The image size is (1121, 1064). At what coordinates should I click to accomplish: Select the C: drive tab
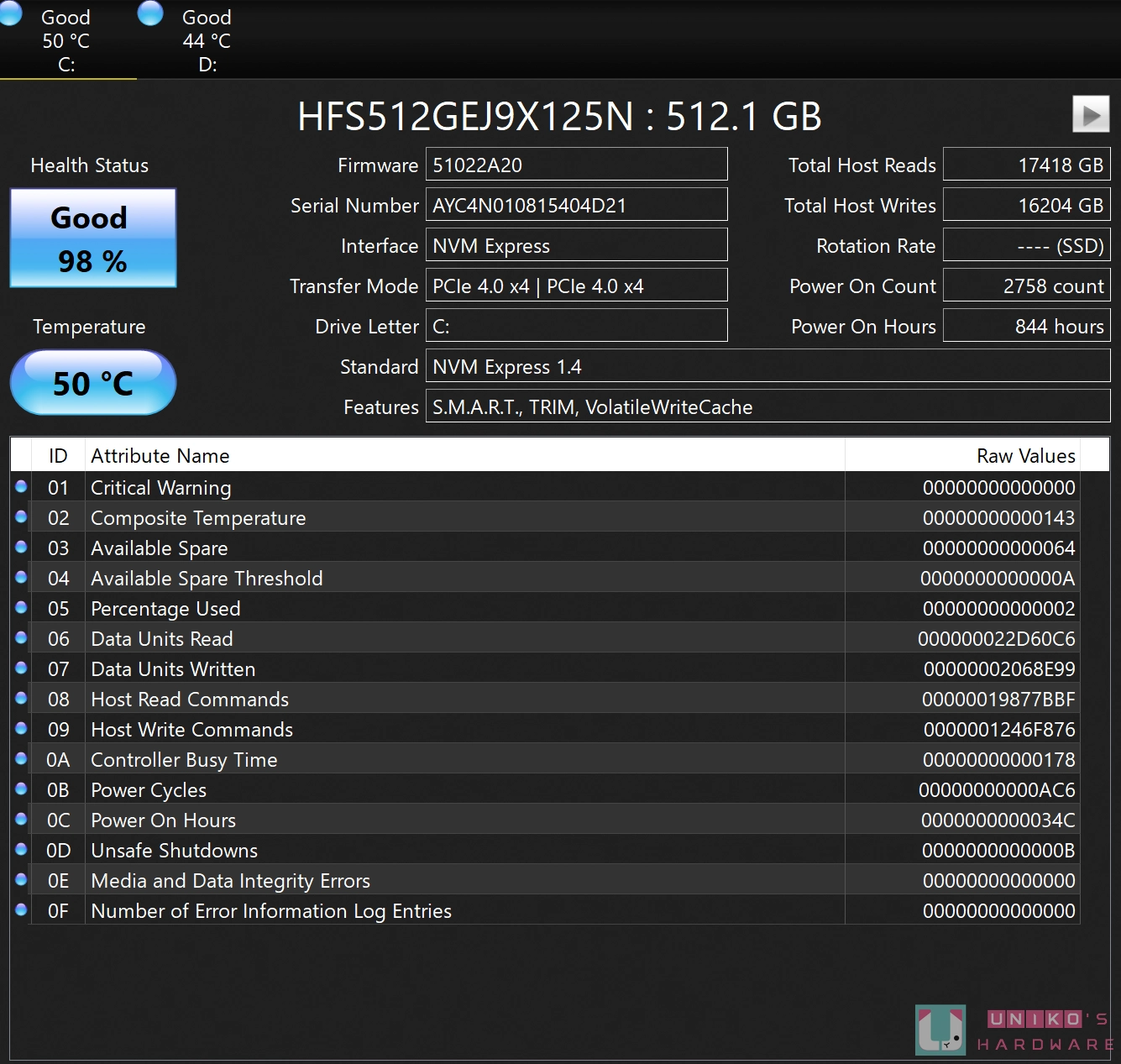point(67,40)
